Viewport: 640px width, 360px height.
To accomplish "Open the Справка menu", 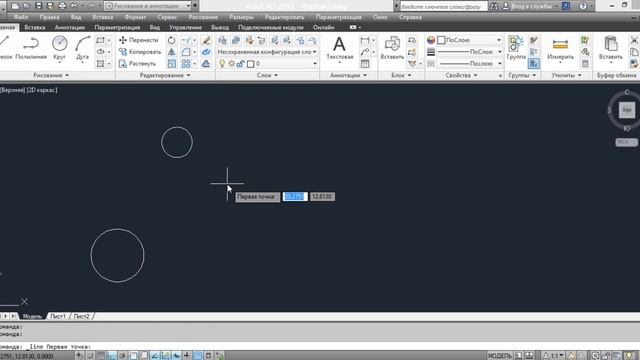I will [x=410, y=17].
